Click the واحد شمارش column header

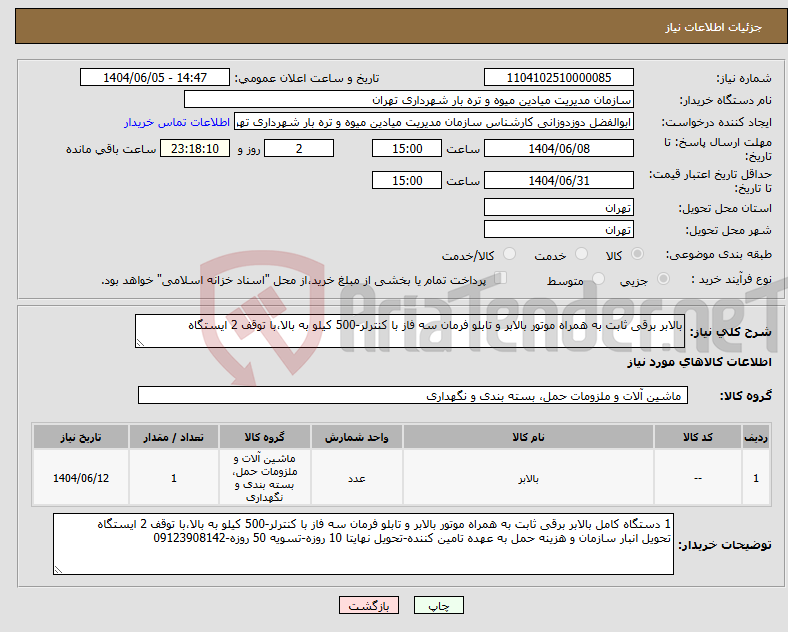tap(356, 437)
